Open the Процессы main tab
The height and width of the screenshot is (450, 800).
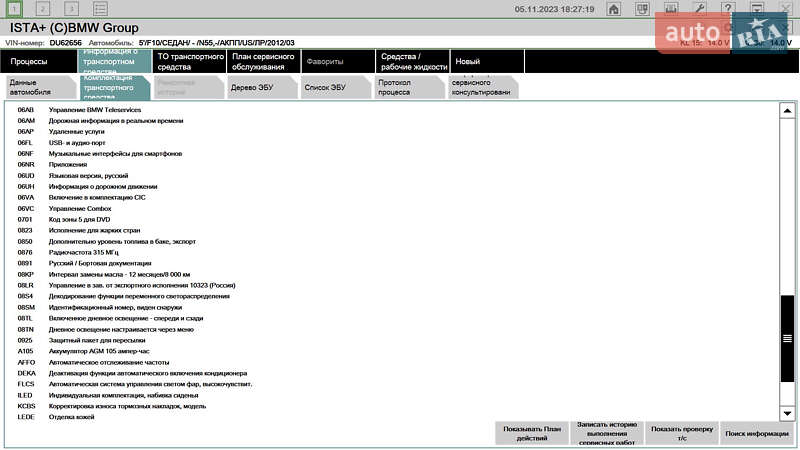click(38, 61)
